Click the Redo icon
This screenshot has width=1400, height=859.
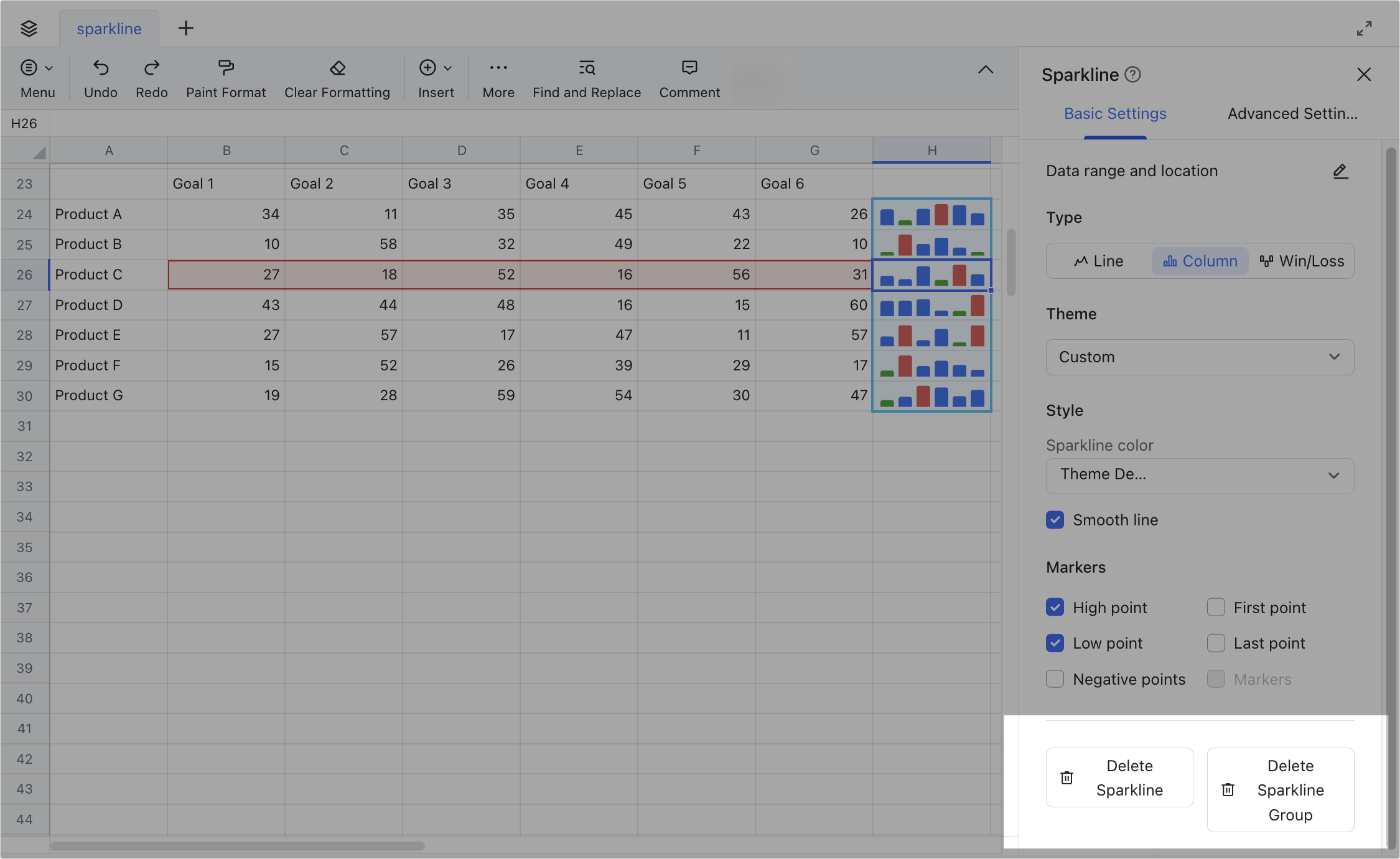click(x=151, y=78)
